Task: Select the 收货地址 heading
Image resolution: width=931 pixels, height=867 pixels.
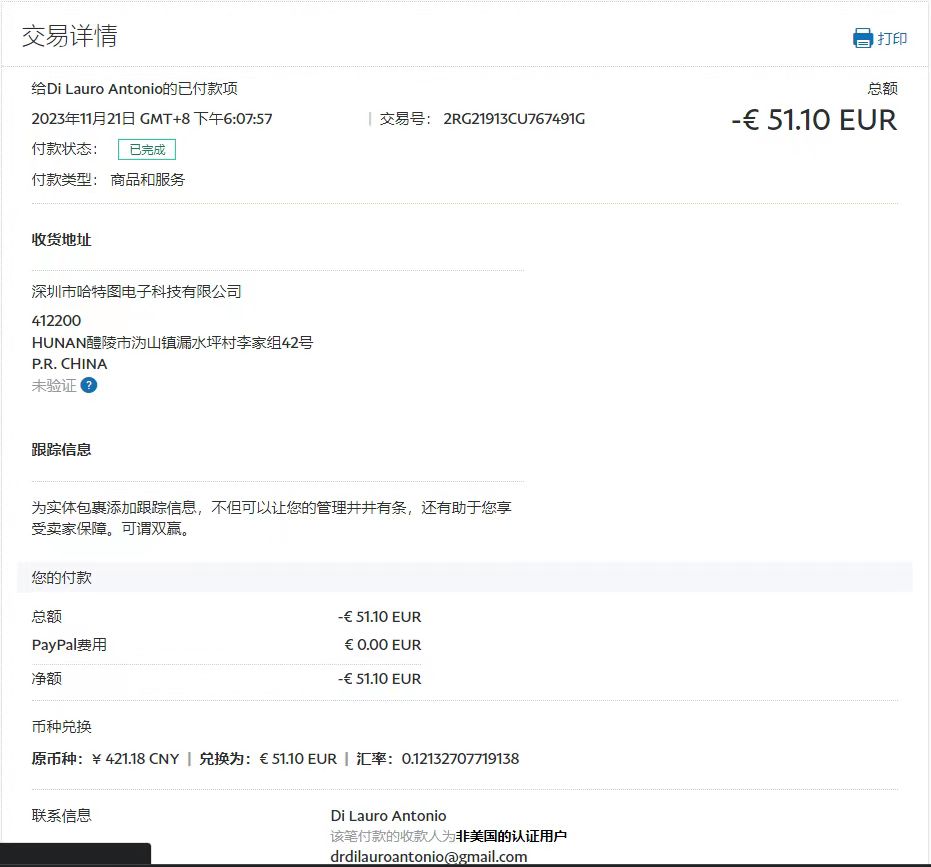Action: click(x=62, y=240)
